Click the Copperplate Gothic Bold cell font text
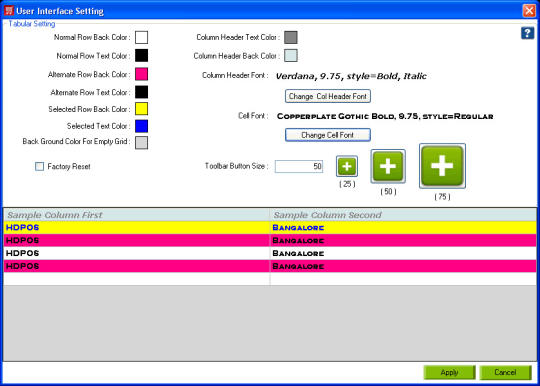 [x=385, y=116]
